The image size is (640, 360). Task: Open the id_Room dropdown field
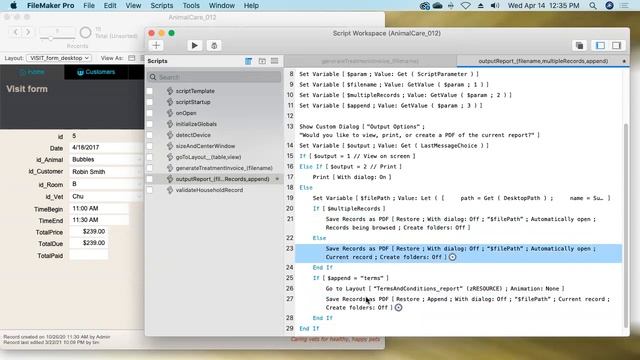pos(106,184)
